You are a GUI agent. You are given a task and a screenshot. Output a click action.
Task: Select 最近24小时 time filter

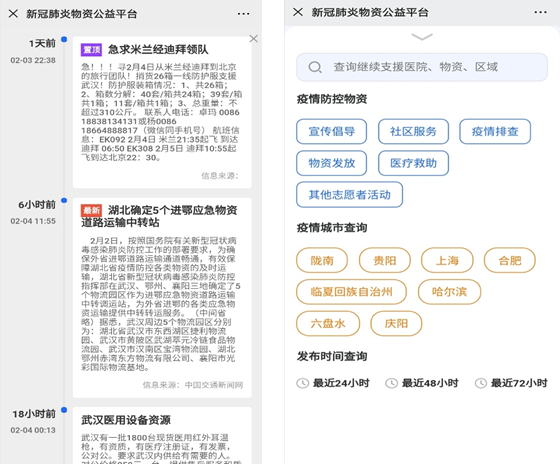pyautogui.click(x=333, y=383)
